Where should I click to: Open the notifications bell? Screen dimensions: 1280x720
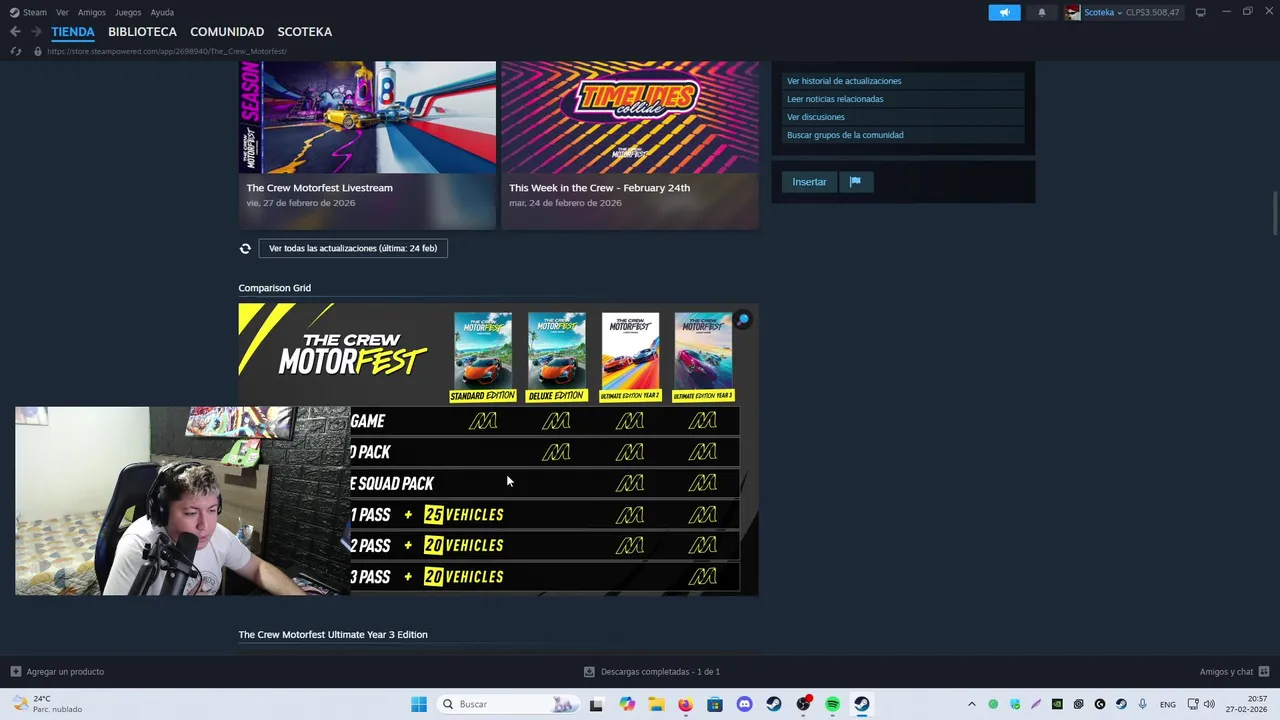1042,12
